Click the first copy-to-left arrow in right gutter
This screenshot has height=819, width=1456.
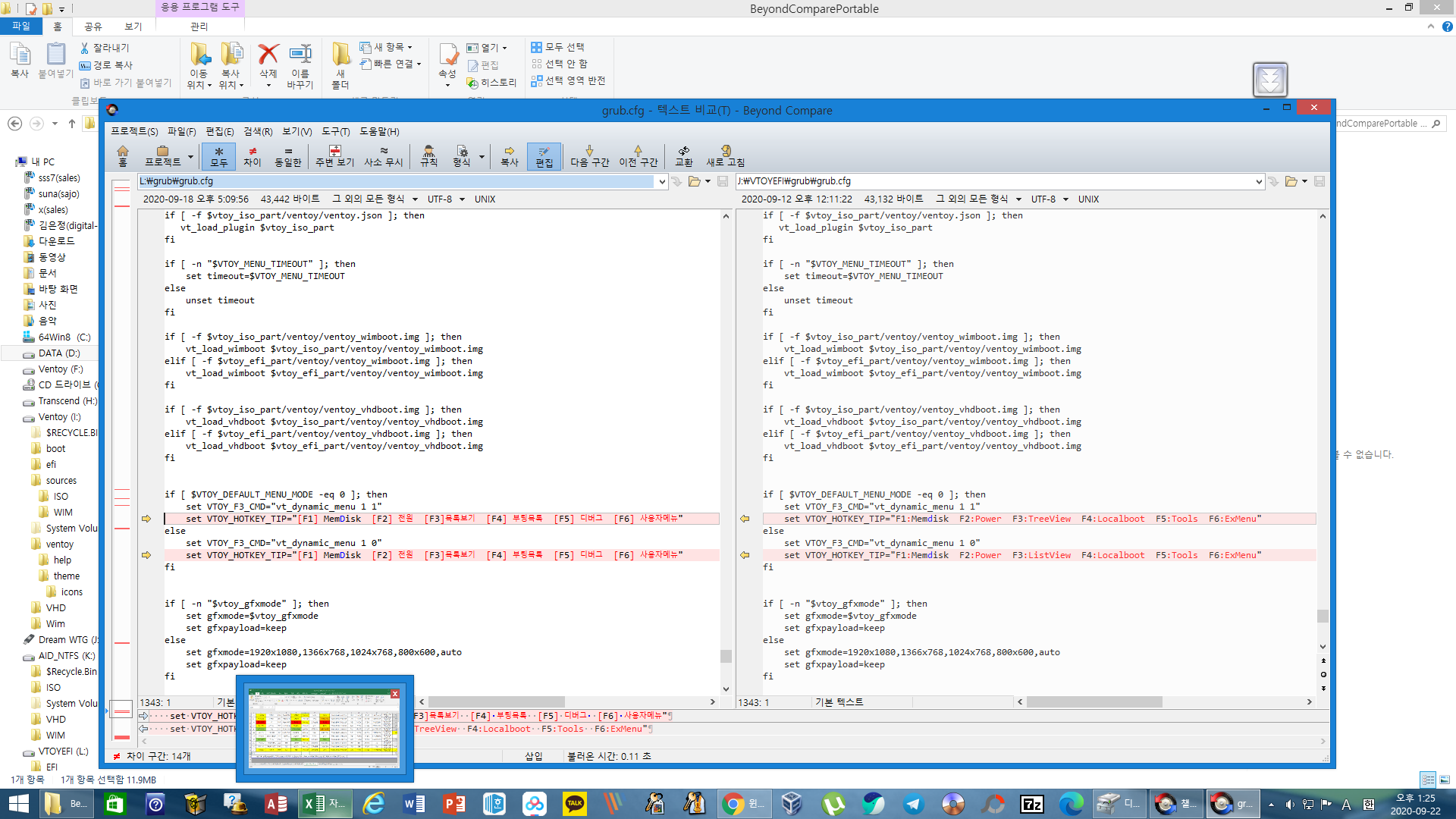click(745, 519)
